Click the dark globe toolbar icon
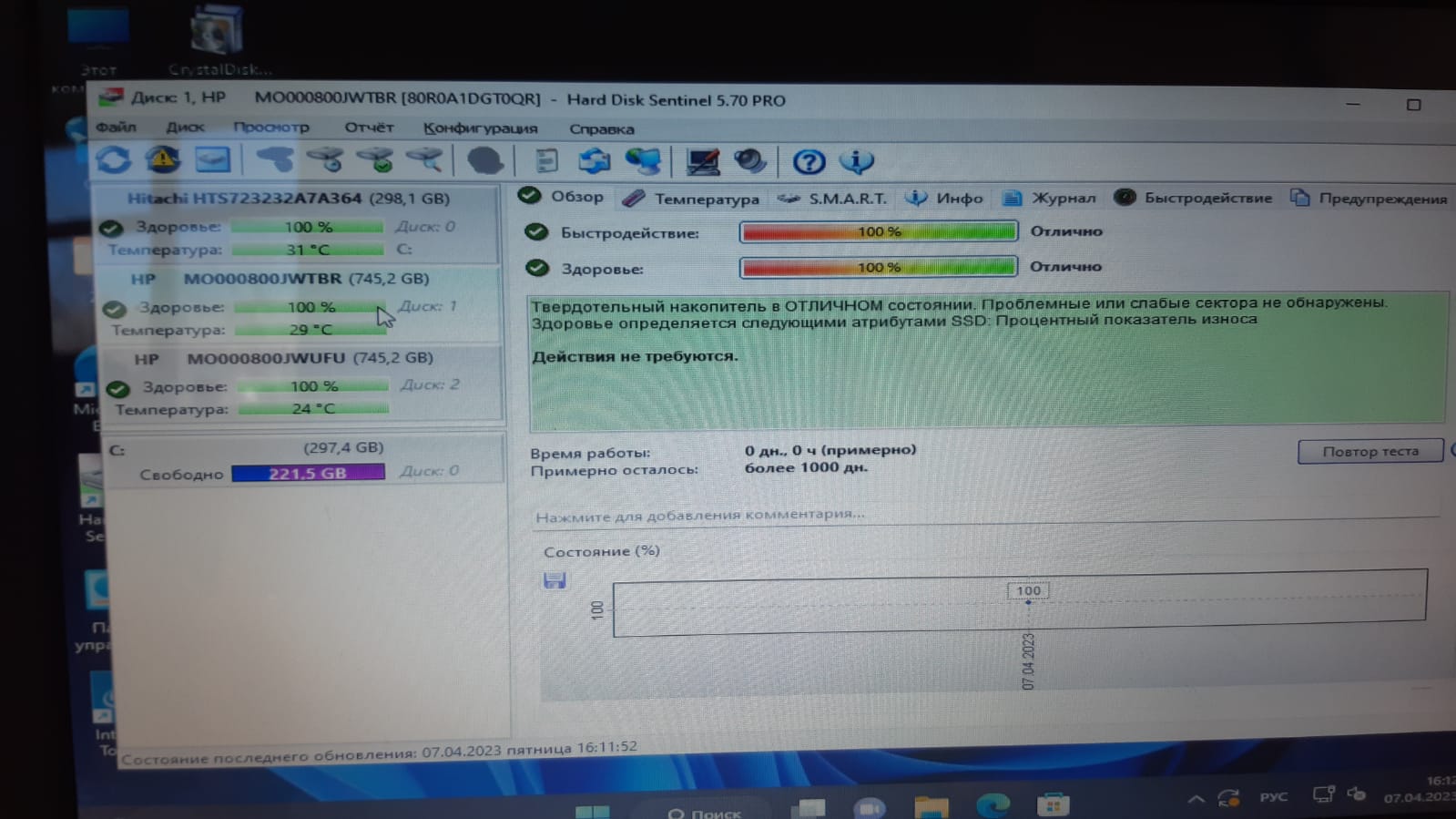The width and height of the screenshot is (1456, 819). tap(484, 161)
